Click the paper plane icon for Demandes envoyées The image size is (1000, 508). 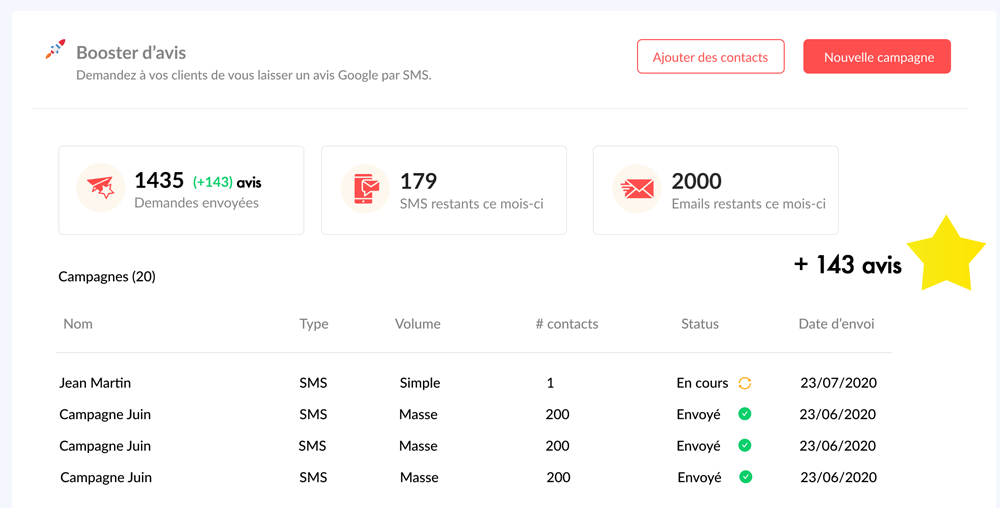tap(101, 189)
